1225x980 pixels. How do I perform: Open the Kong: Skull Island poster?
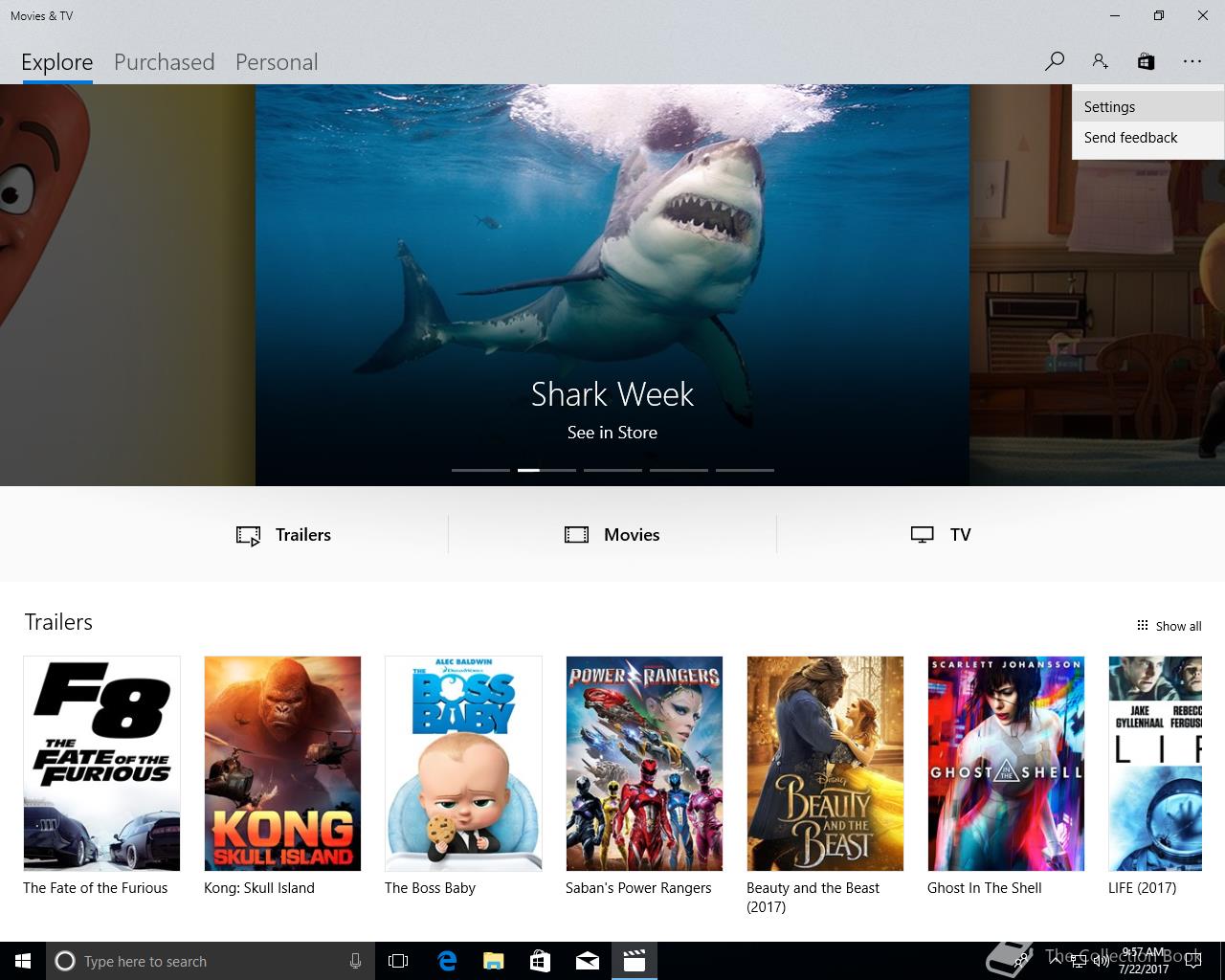tap(282, 764)
